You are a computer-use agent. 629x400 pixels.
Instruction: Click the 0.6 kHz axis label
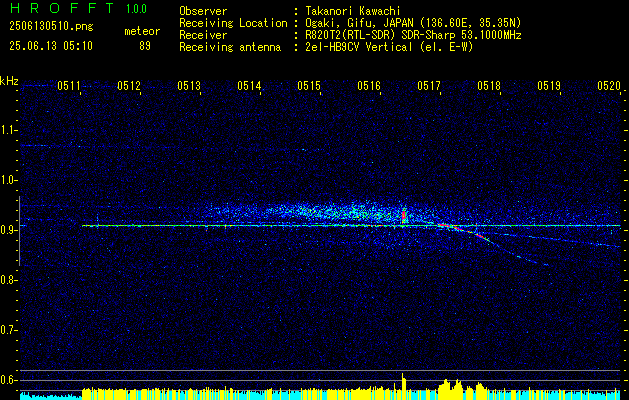tap(8, 380)
